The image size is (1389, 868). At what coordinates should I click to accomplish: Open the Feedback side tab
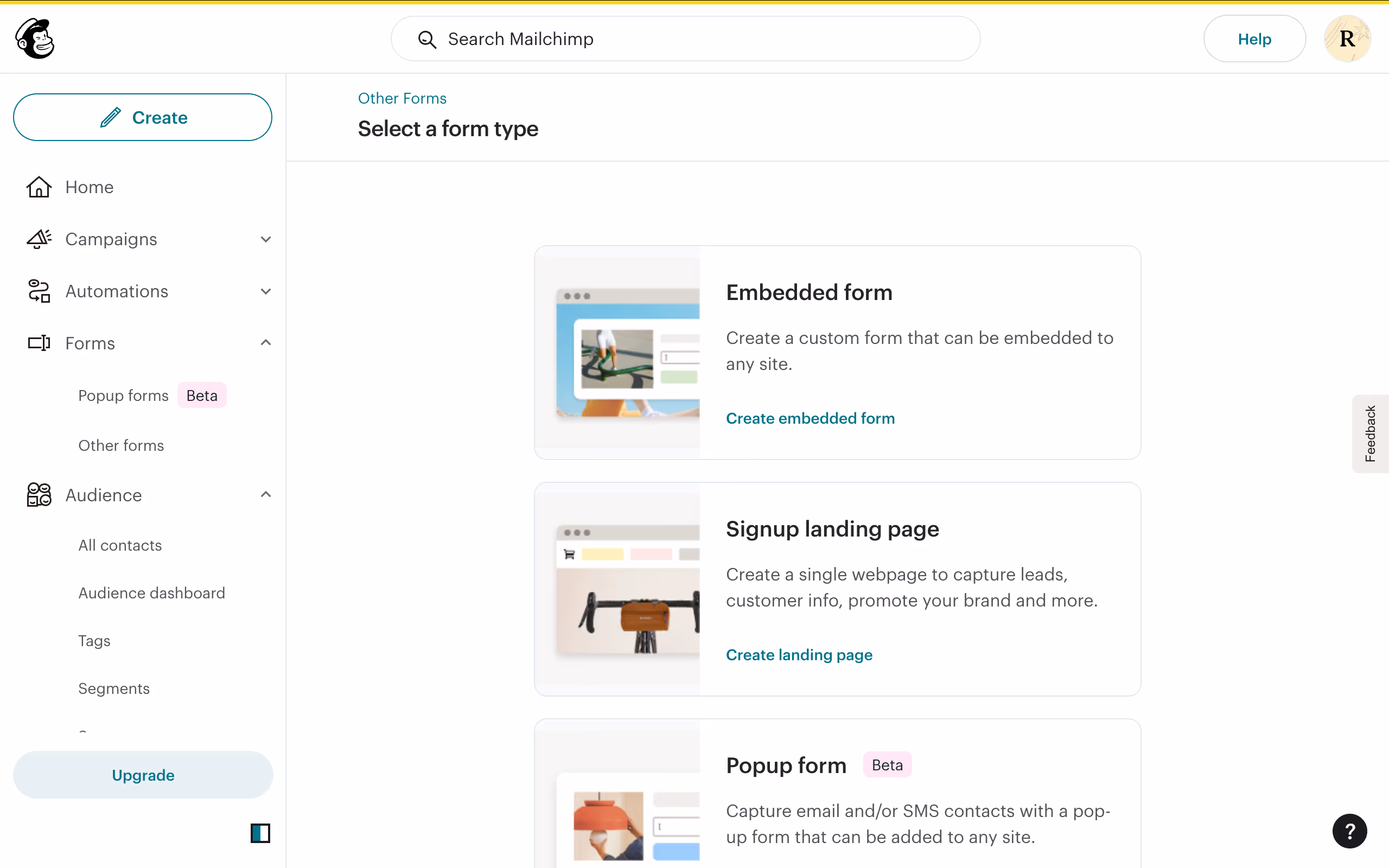pos(1370,434)
